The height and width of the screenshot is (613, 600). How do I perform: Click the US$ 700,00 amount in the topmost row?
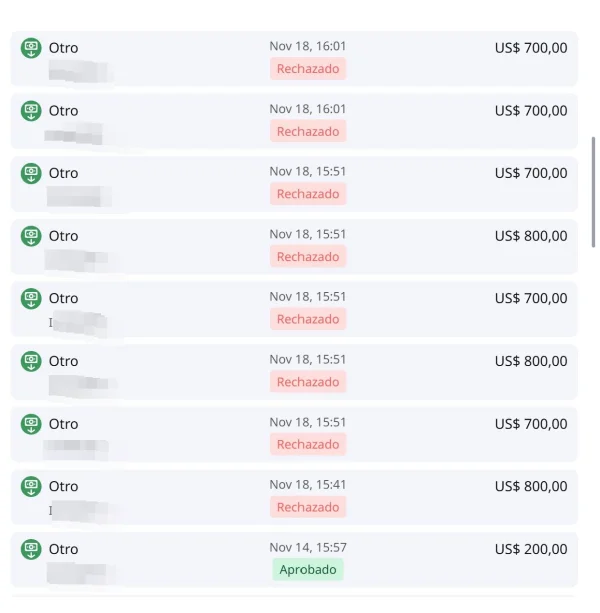coord(530,48)
